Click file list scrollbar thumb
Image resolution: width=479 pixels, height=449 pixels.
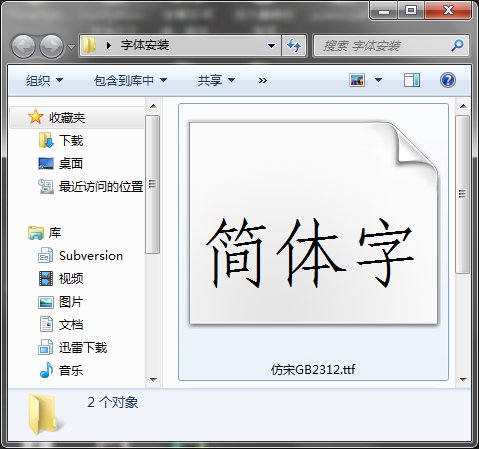click(463, 194)
